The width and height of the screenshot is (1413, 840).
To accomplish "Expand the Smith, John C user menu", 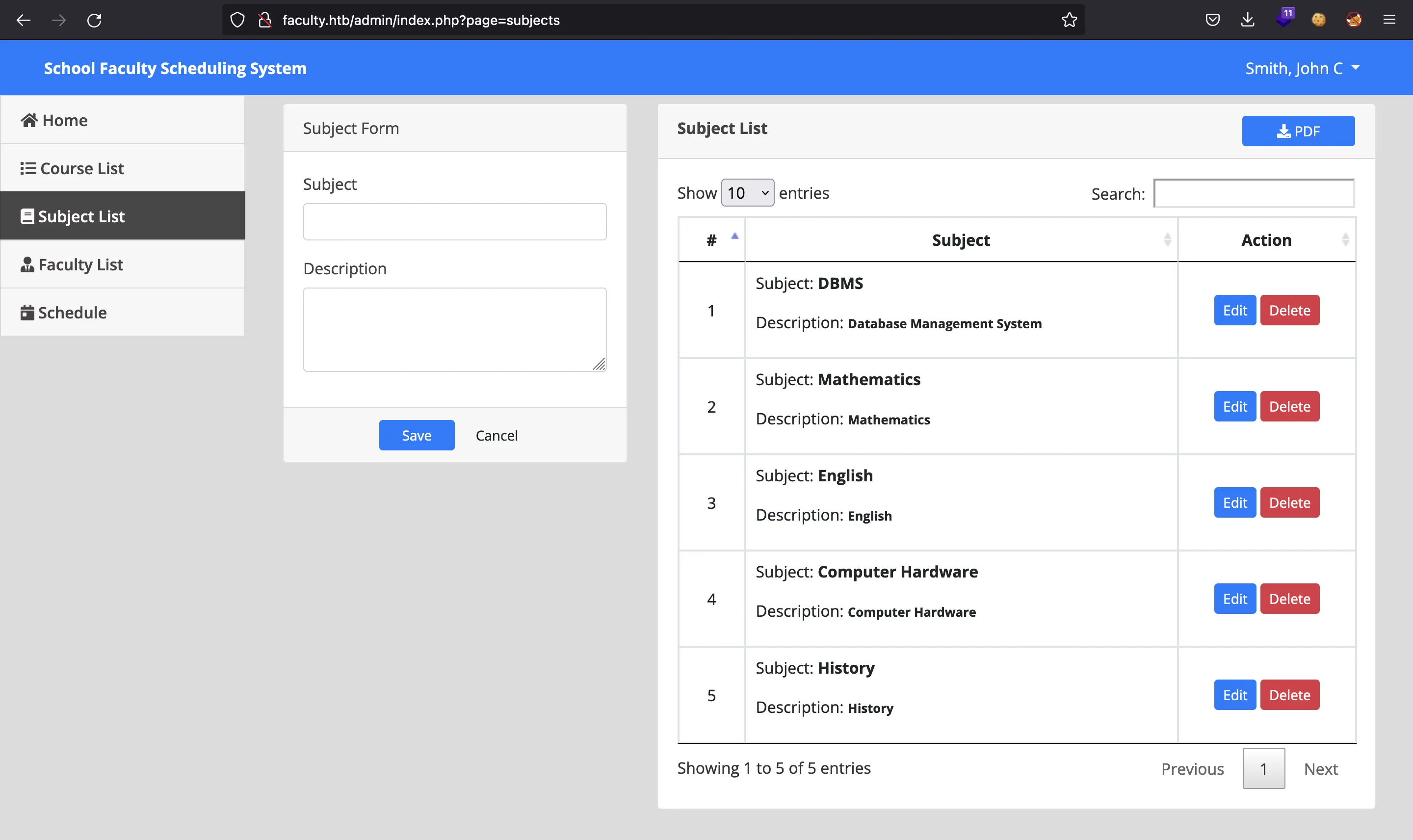I will tap(1302, 68).
